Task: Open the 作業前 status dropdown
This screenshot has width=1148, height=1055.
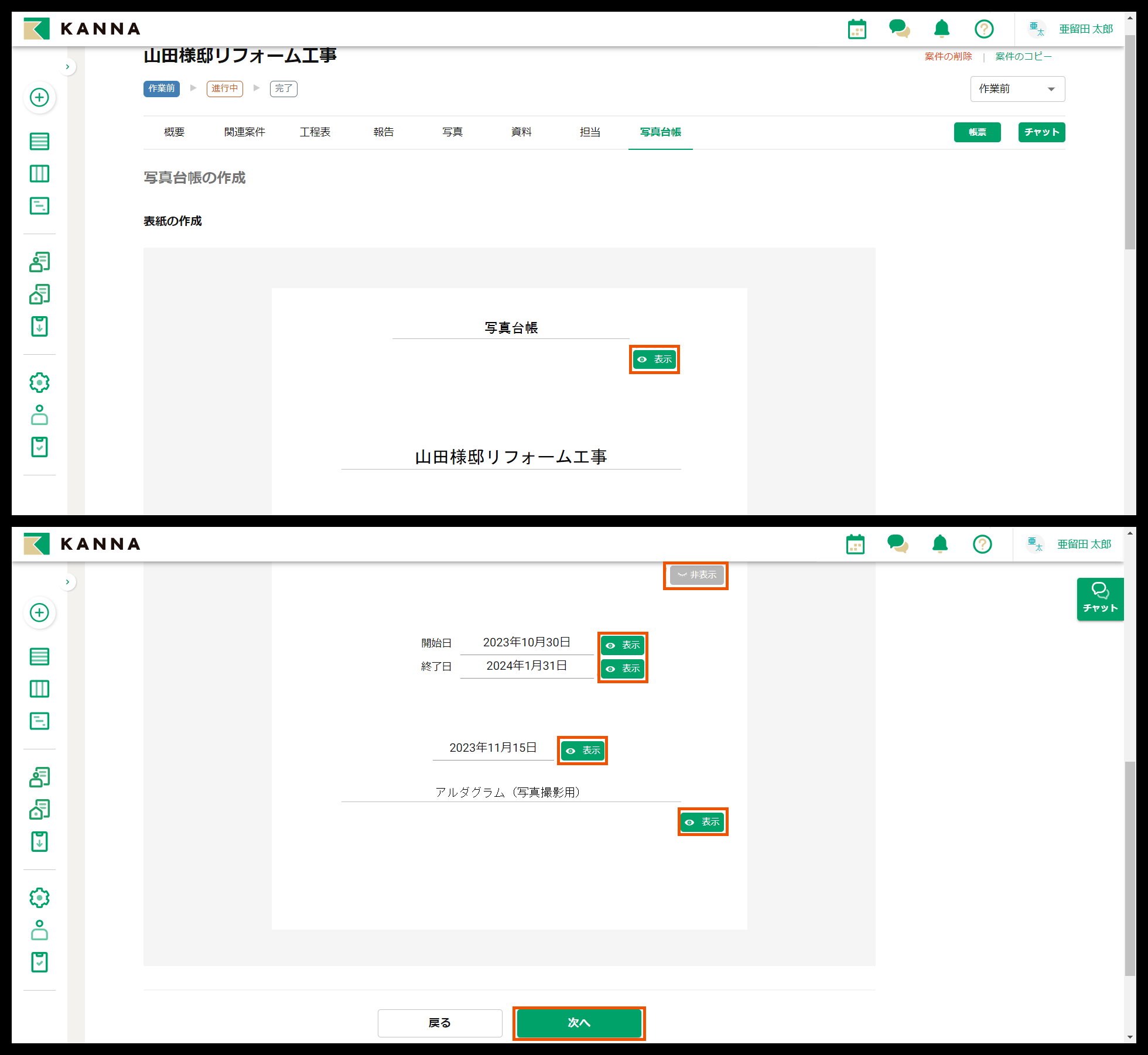Action: click(1017, 88)
